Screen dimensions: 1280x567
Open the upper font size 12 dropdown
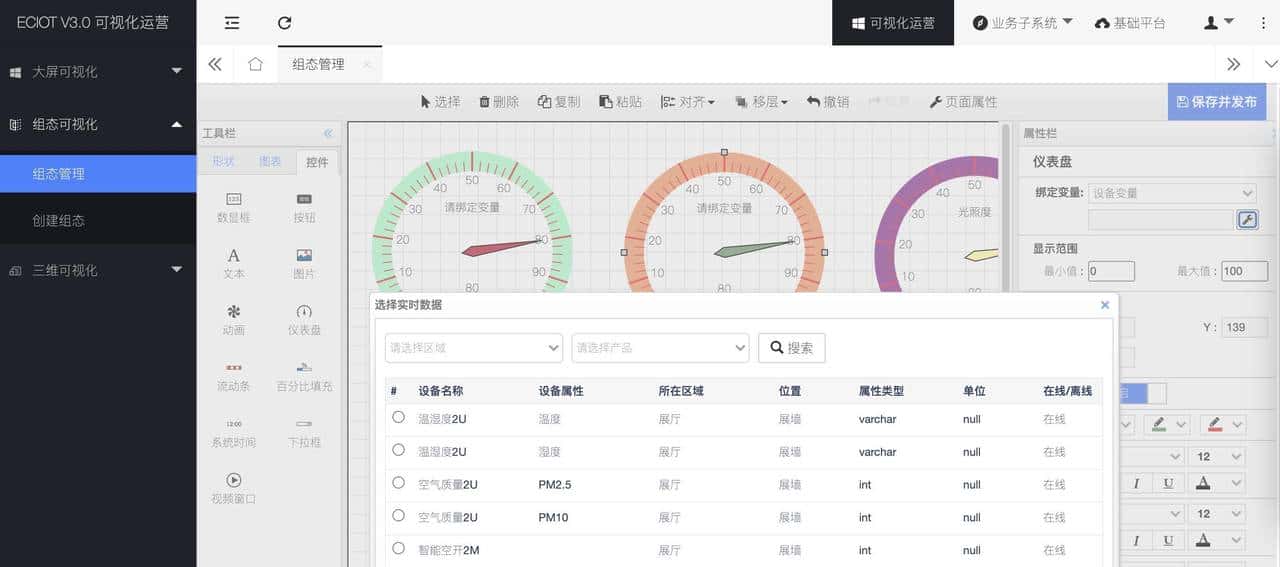[1219, 456]
